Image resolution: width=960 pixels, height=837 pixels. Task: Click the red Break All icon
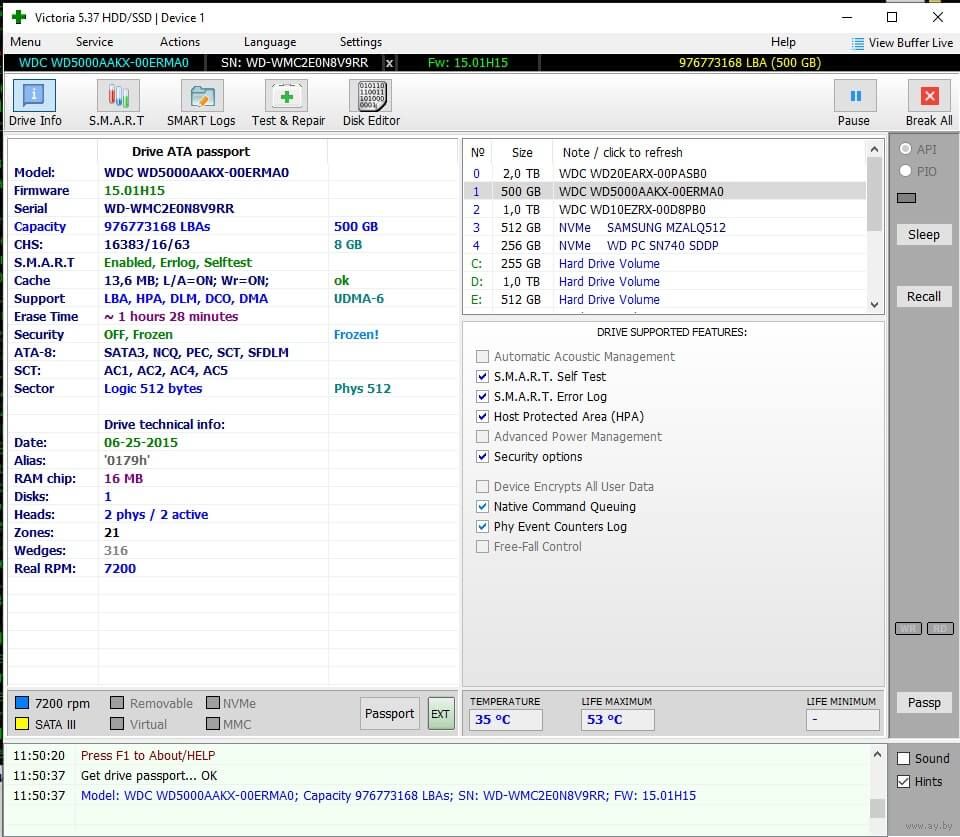928,97
